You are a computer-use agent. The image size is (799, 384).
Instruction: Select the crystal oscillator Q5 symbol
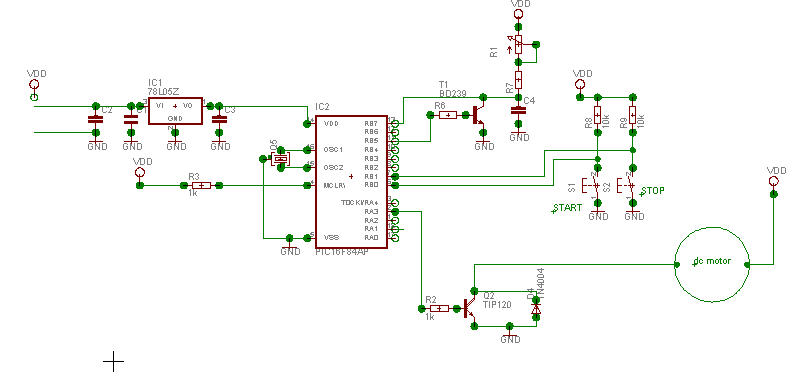(x=280, y=159)
